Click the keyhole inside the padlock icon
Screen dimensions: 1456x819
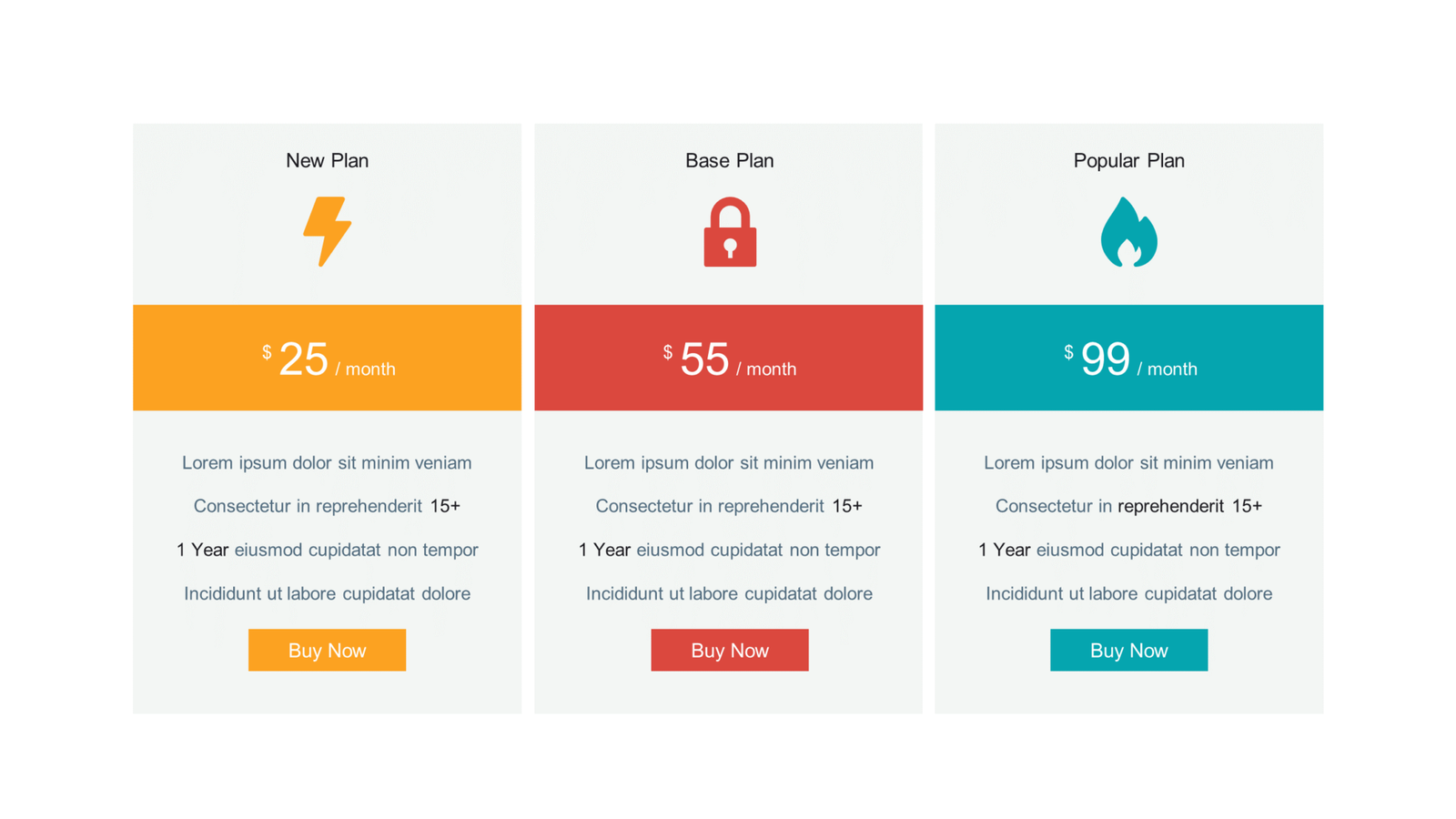729,248
